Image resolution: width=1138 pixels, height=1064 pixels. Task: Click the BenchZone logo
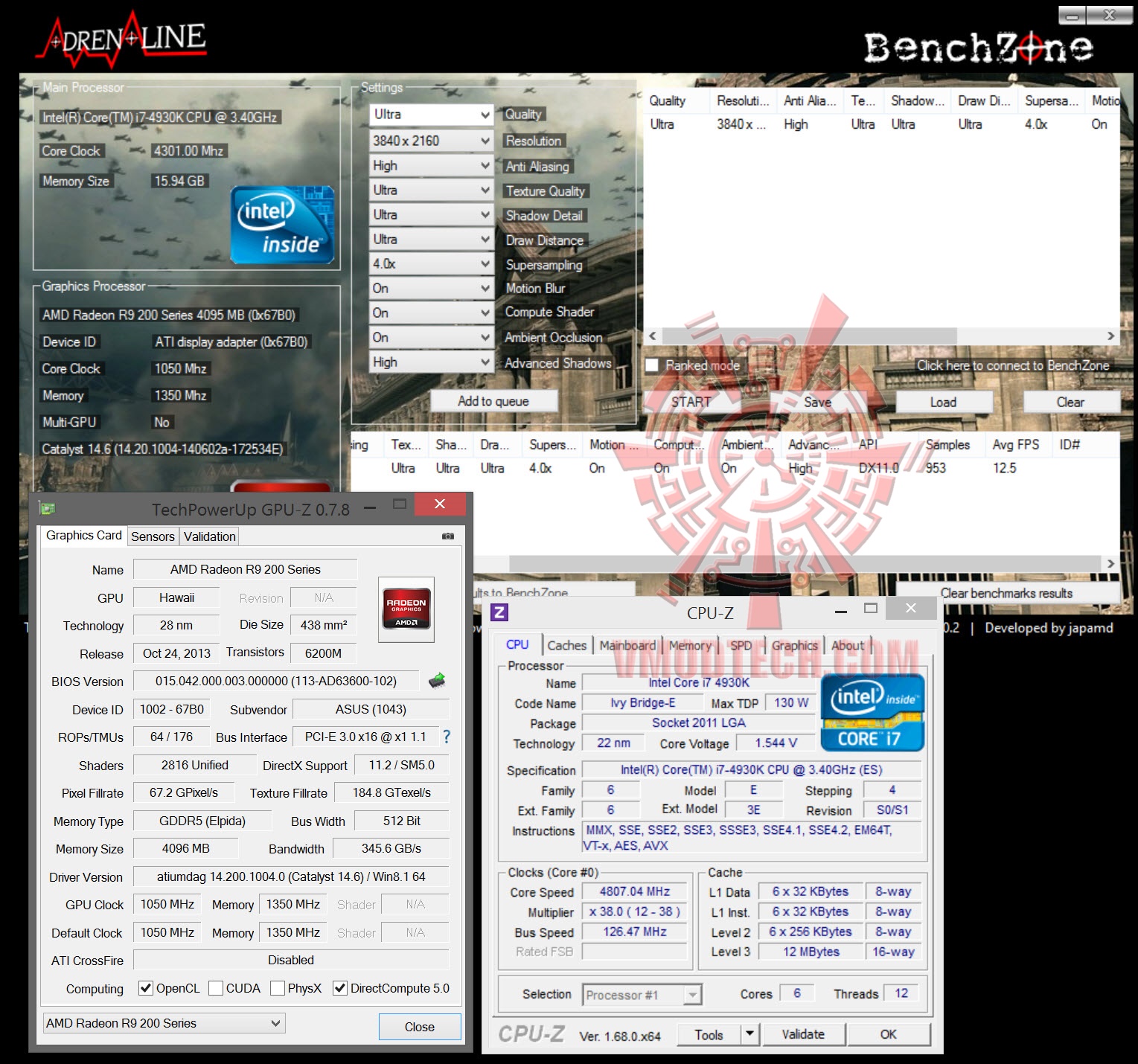978,48
